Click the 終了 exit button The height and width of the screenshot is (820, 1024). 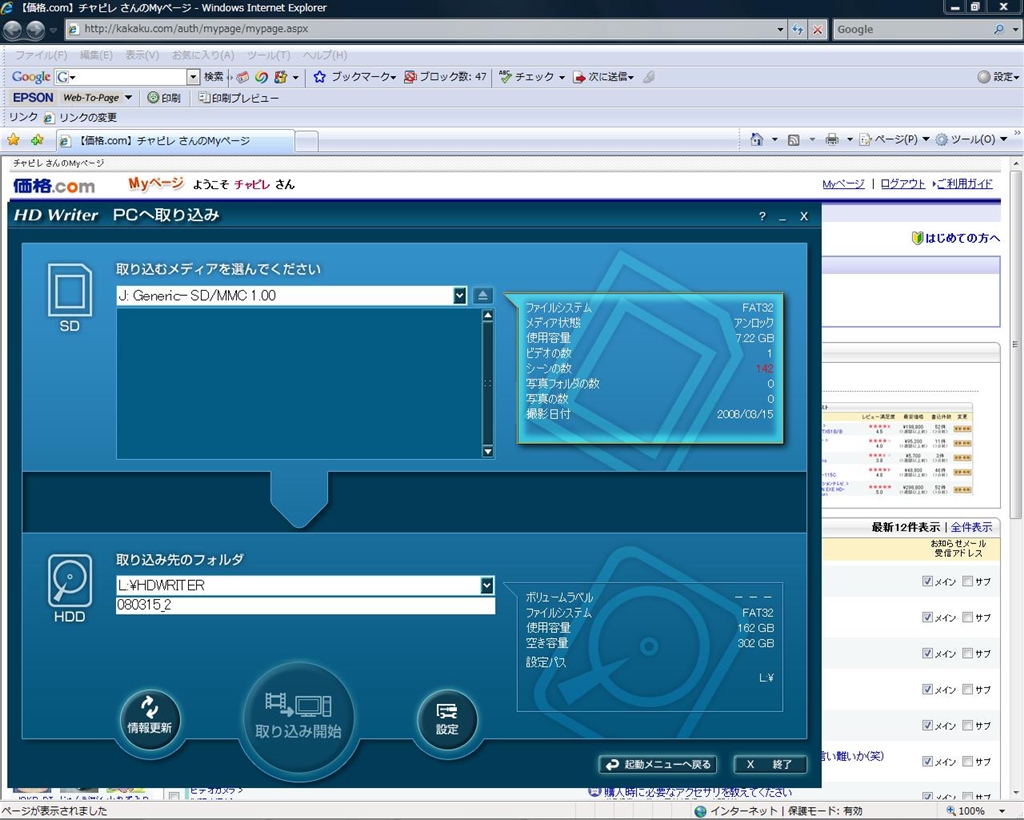point(770,765)
